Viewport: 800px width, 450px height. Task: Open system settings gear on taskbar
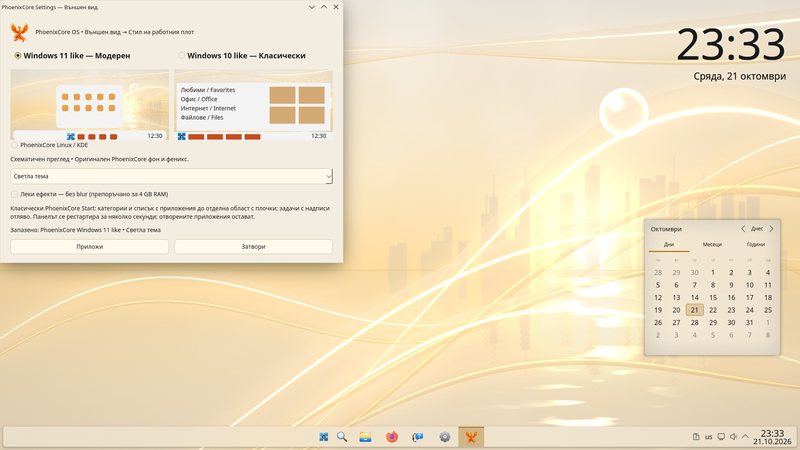445,437
